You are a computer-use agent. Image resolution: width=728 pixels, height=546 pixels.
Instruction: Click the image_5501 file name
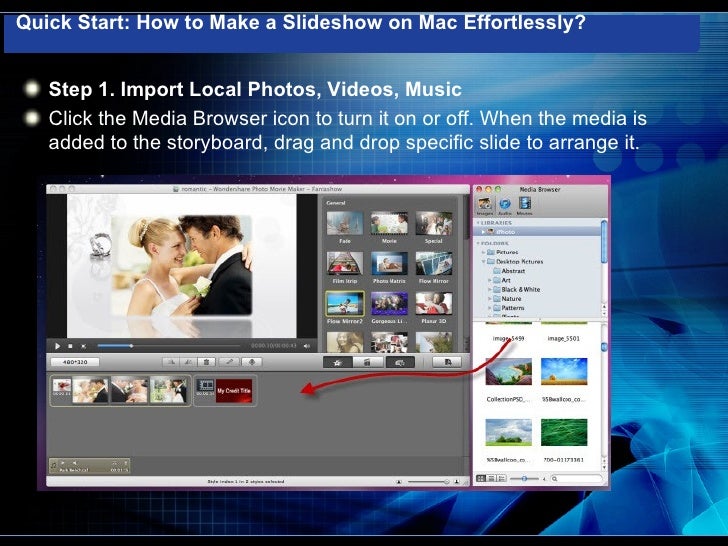563,338
